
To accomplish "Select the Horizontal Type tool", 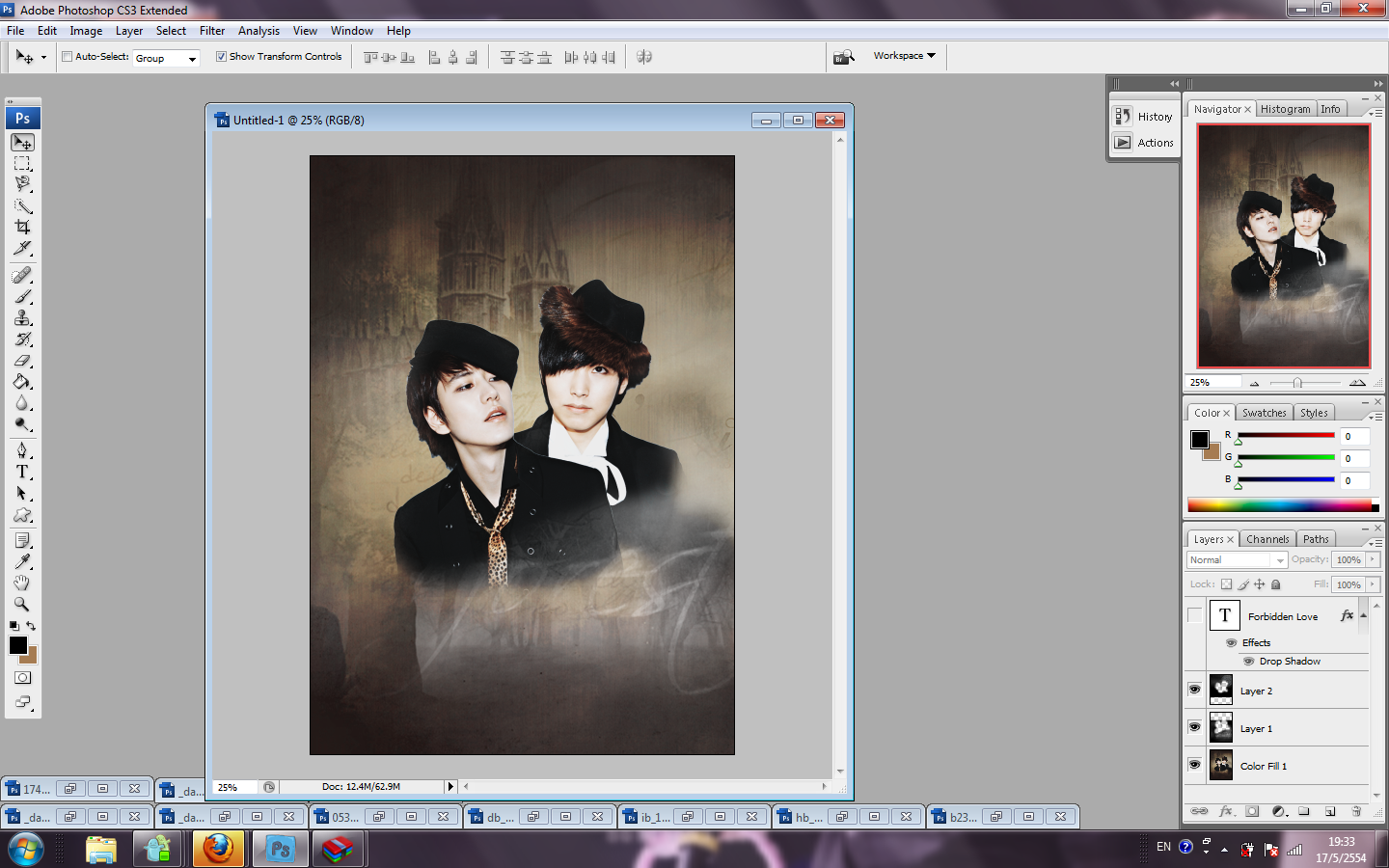I will coord(22,472).
